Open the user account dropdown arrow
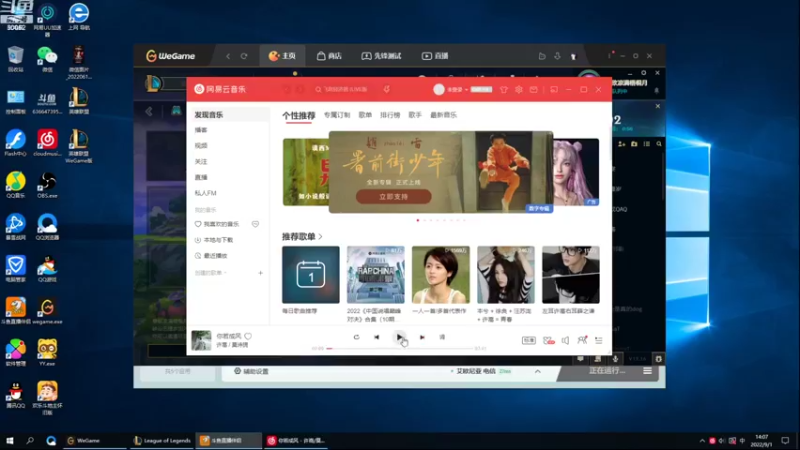 466,90
